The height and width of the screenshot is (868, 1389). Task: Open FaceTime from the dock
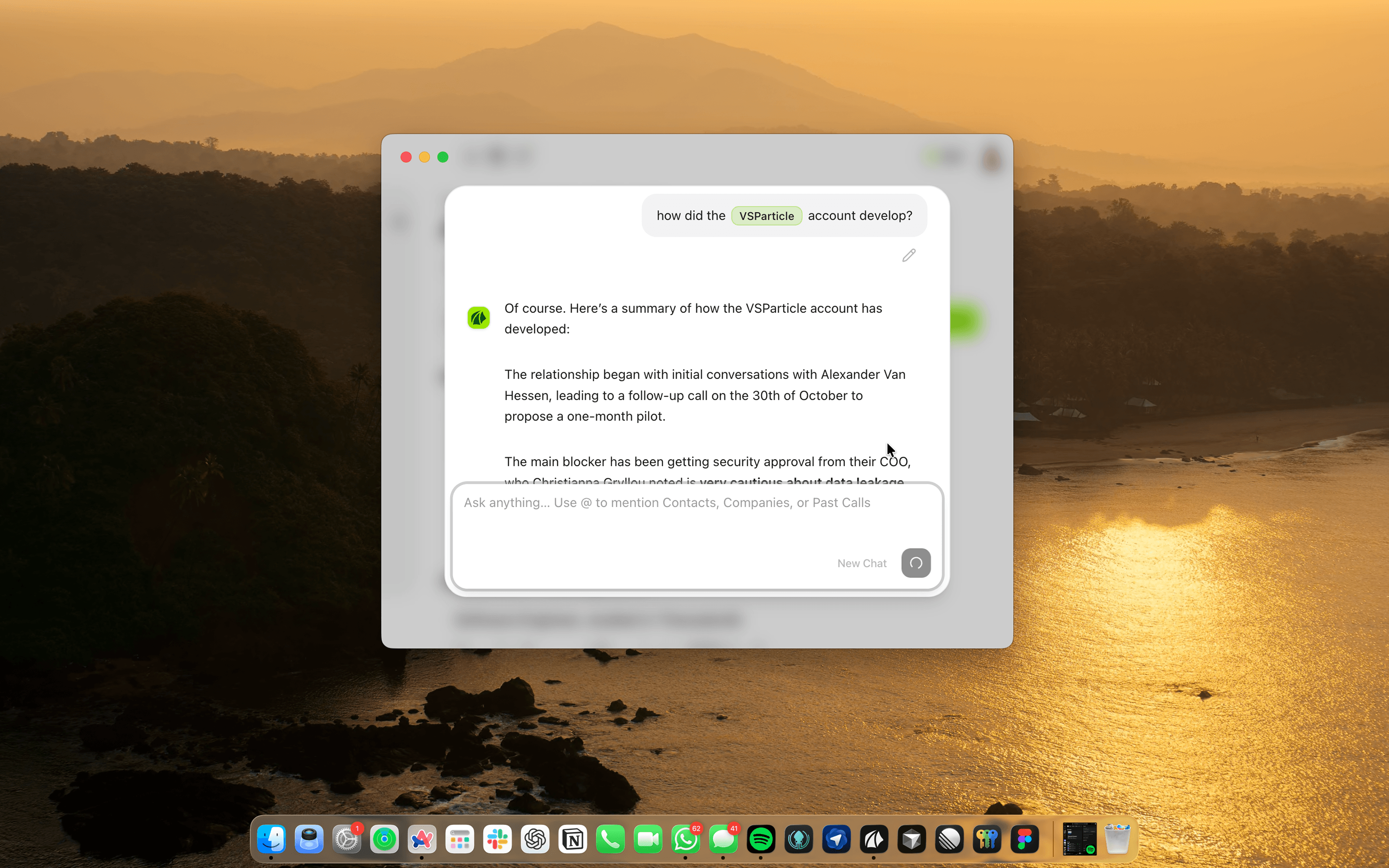tap(648, 840)
